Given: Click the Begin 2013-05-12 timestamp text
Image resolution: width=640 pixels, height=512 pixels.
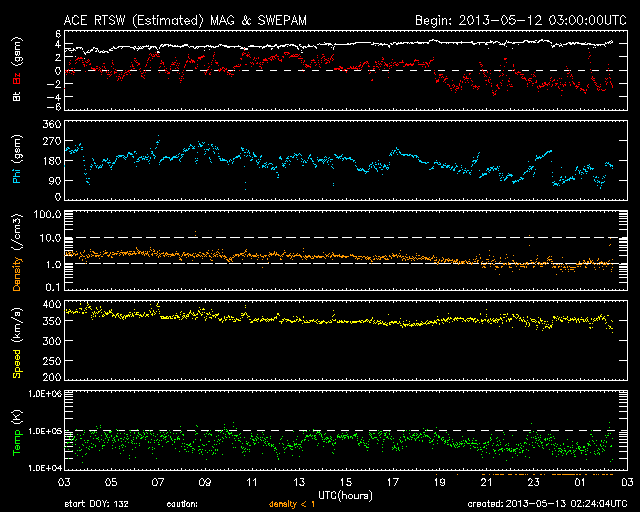Looking at the screenshot, I should click(521, 20).
